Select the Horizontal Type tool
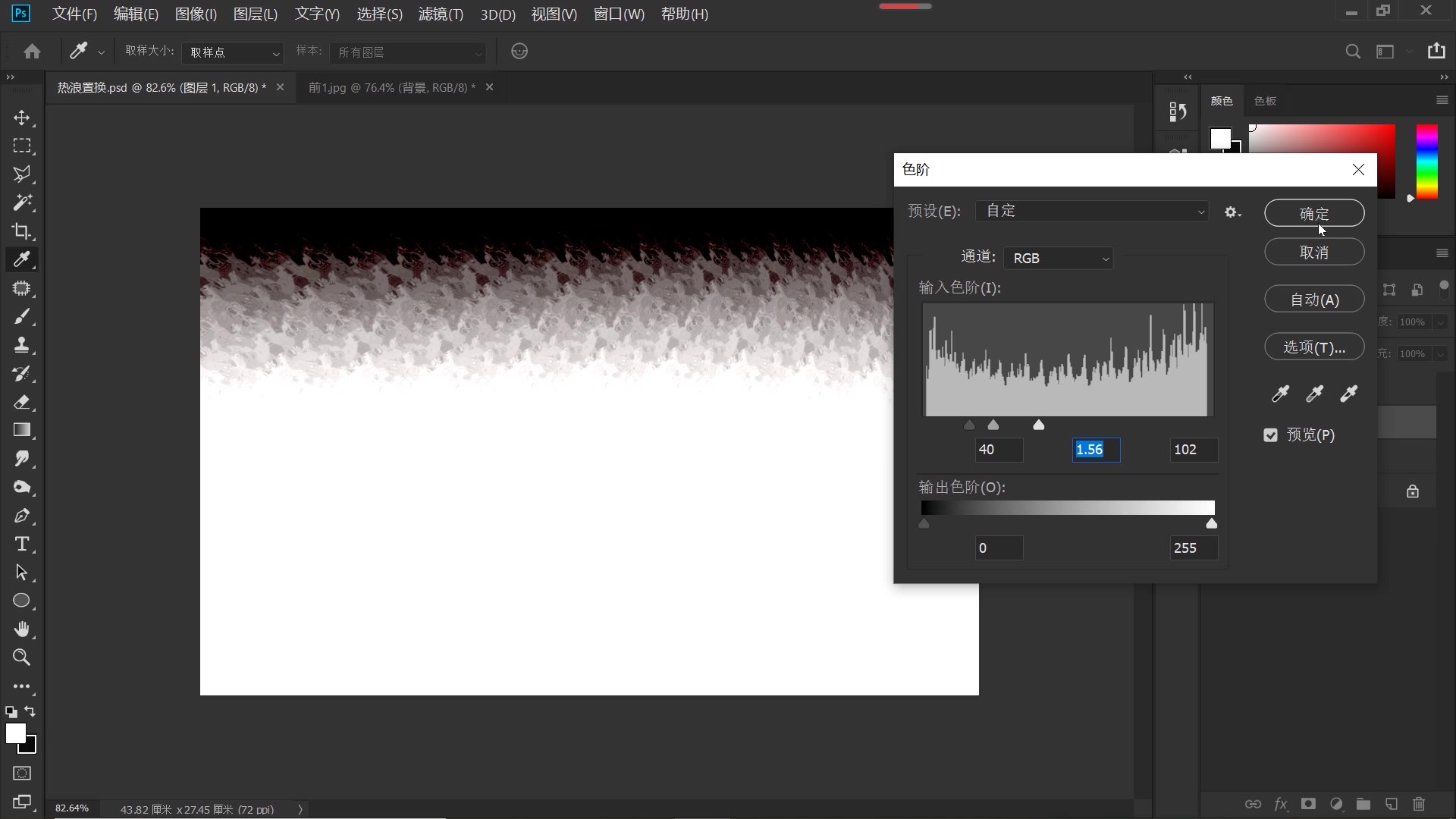 coord(21,544)
